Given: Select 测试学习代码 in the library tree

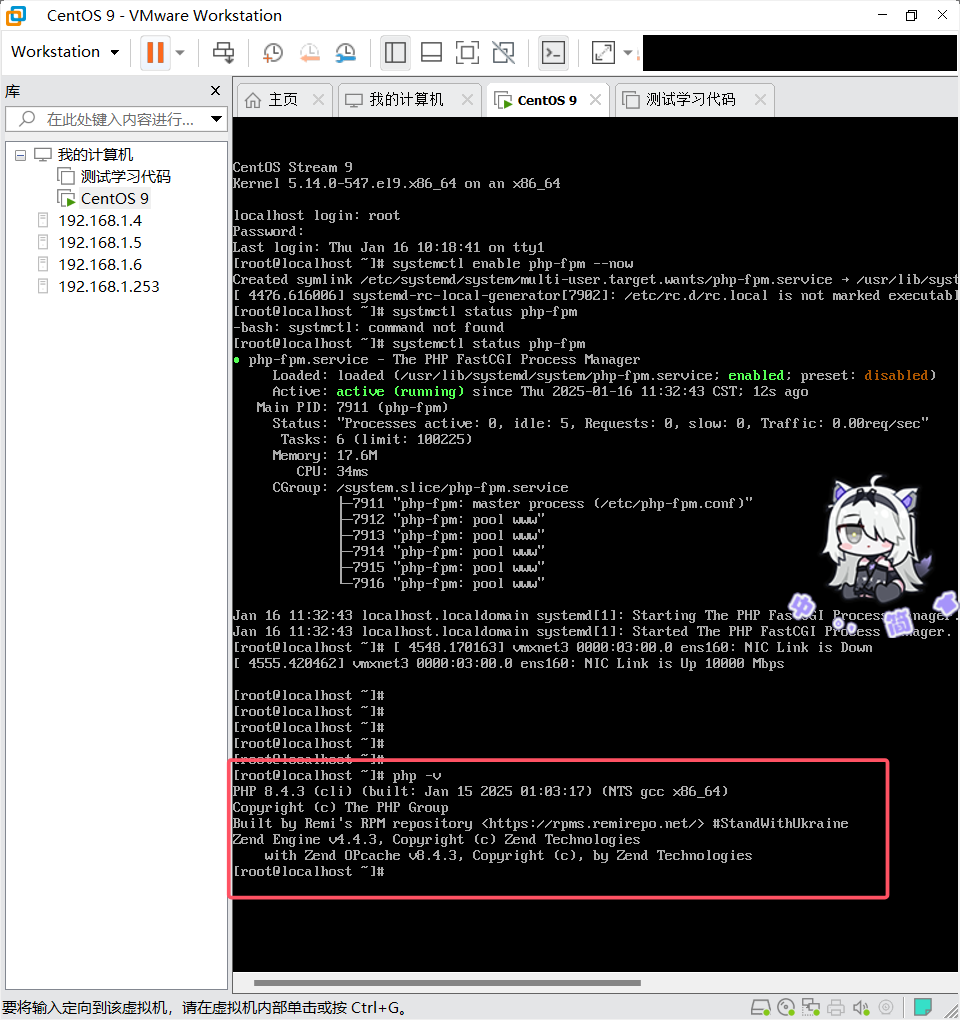Looking at the screenshot, I should click(x=126, y=176).
